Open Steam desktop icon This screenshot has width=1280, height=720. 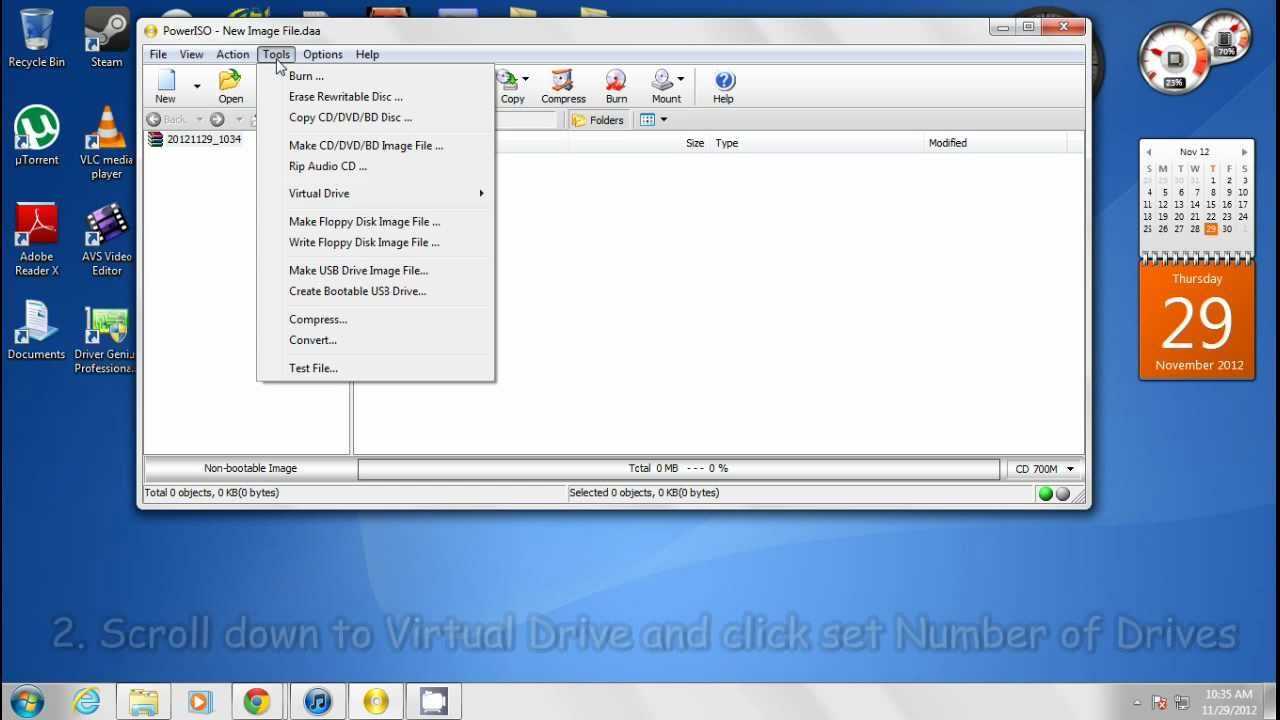tap(107, 39)
